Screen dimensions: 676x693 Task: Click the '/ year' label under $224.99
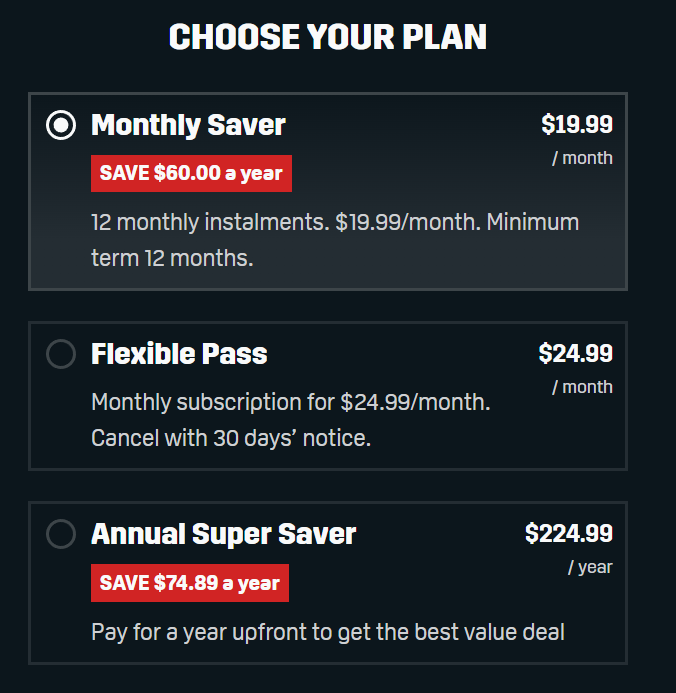tap(590, 567)
